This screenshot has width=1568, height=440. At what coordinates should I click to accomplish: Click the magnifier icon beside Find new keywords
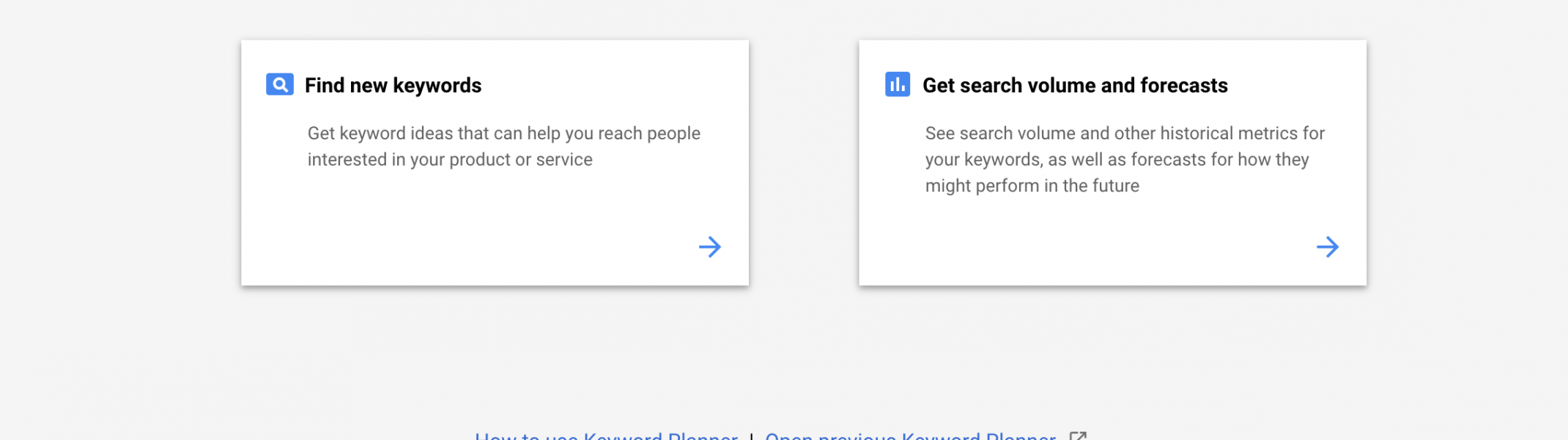click(280, 85)
